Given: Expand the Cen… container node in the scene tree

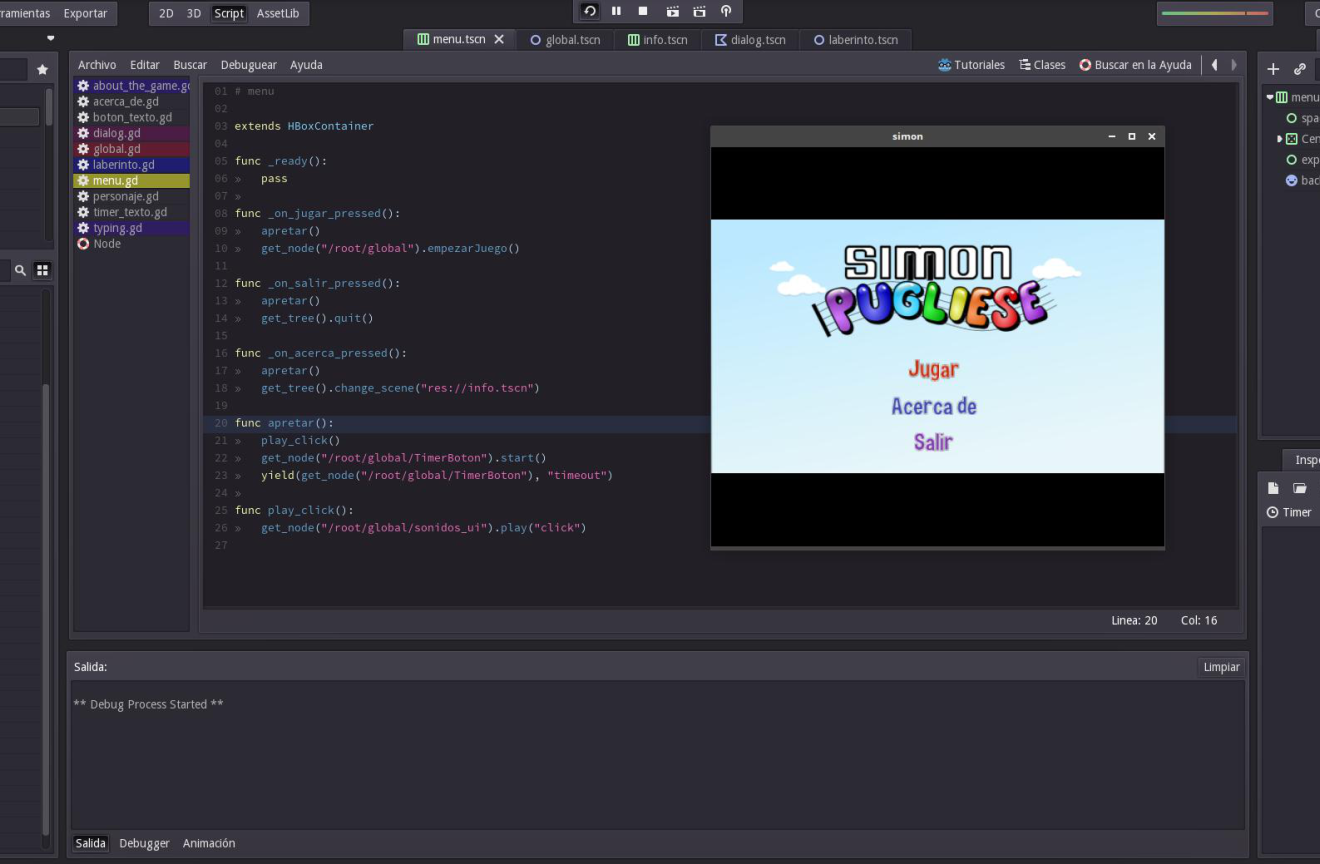Looking at the screenshot, I should [x=1279, y=139].
